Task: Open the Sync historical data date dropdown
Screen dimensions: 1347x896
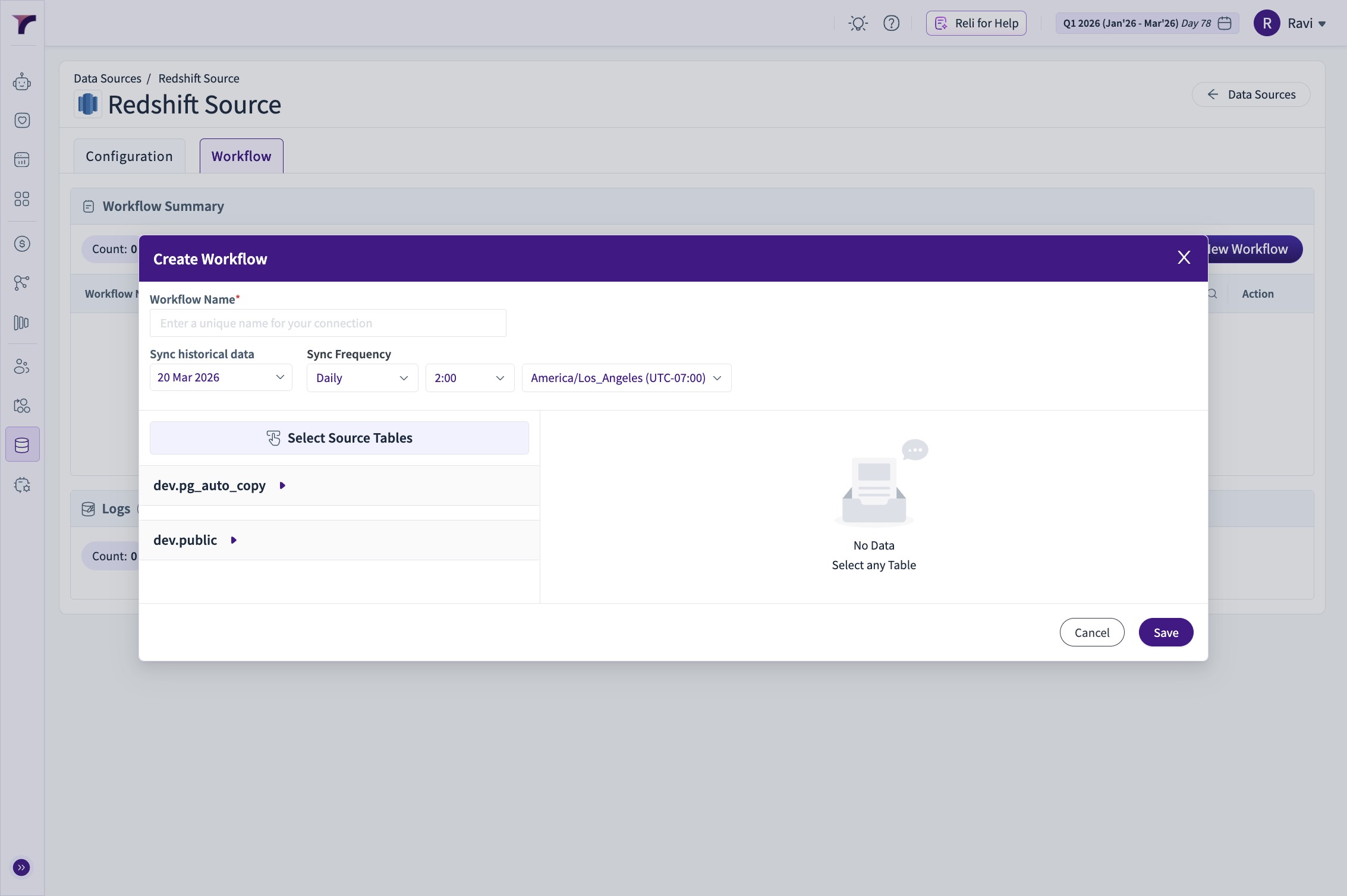Action: [x=221, y=378]
